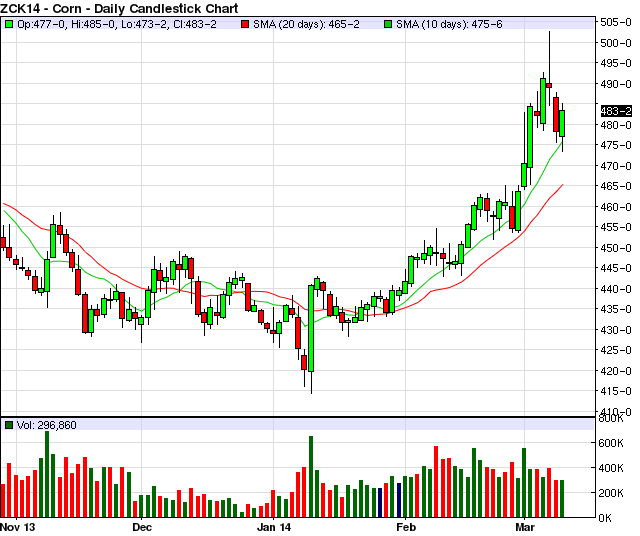
Task: Click the 430-0 price axis label
Action: coord(616,330)
